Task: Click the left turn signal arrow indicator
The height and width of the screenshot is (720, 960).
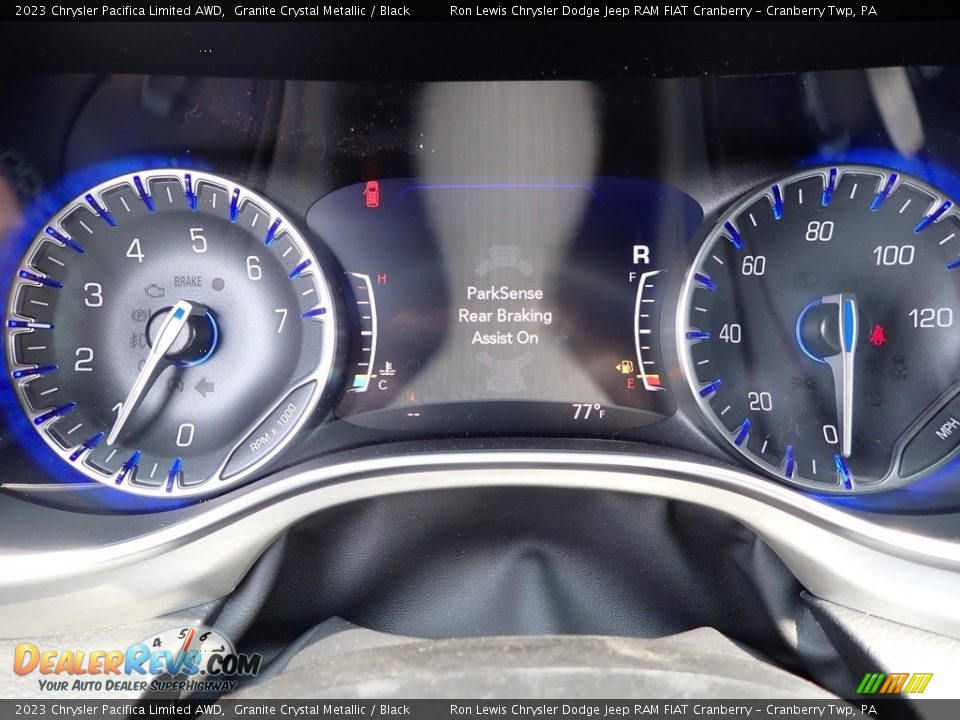Action: [x=204, y=387]
